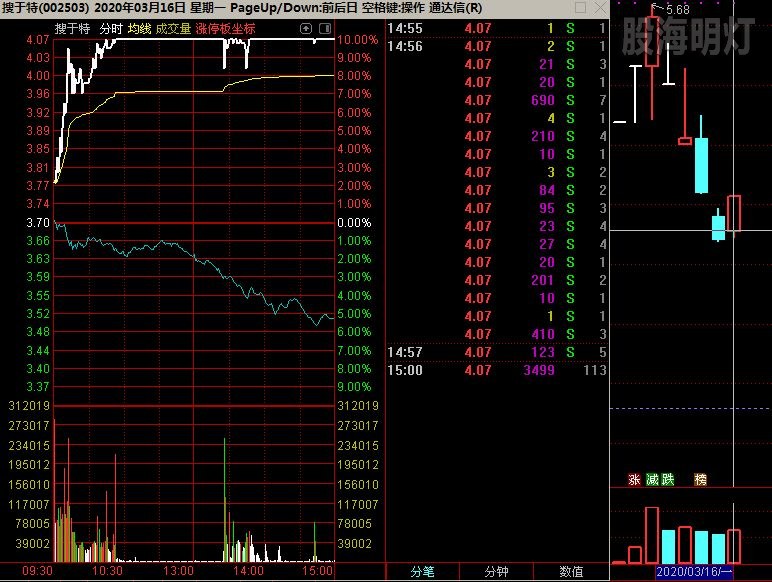Click the 减 marker icon

652,479
